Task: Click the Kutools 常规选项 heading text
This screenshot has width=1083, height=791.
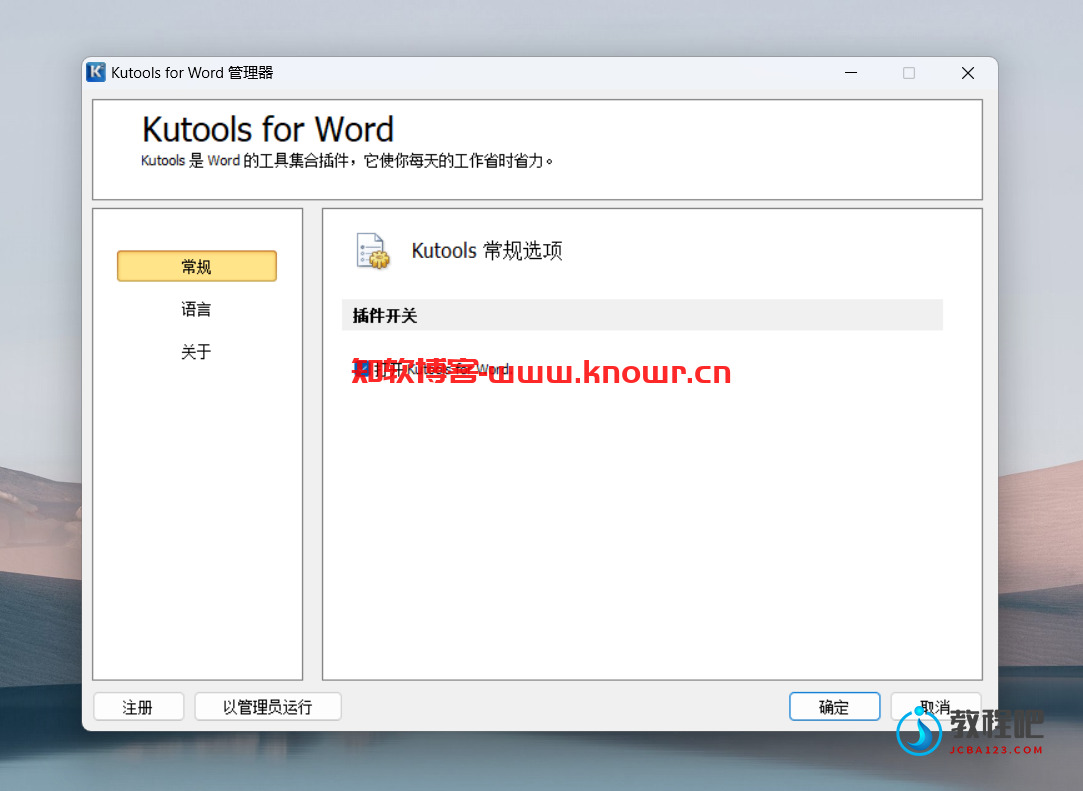Action: 487,250
